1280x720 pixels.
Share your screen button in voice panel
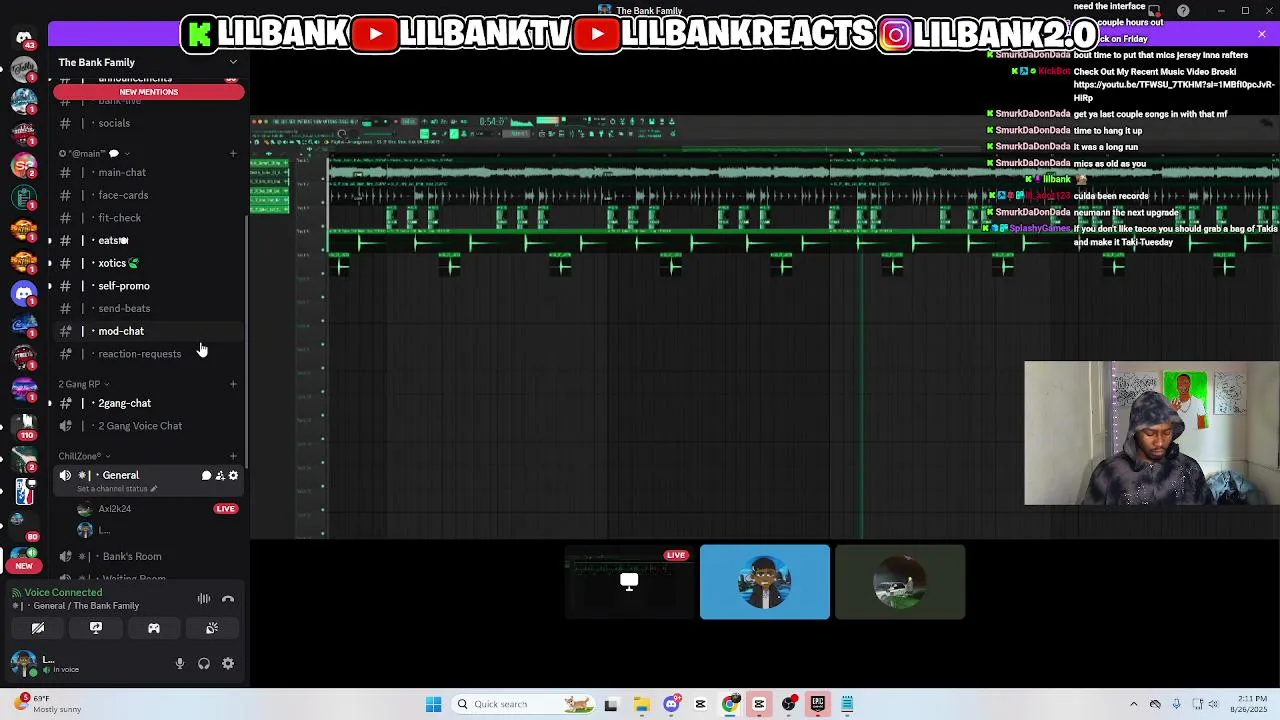[x=96, y=628]
